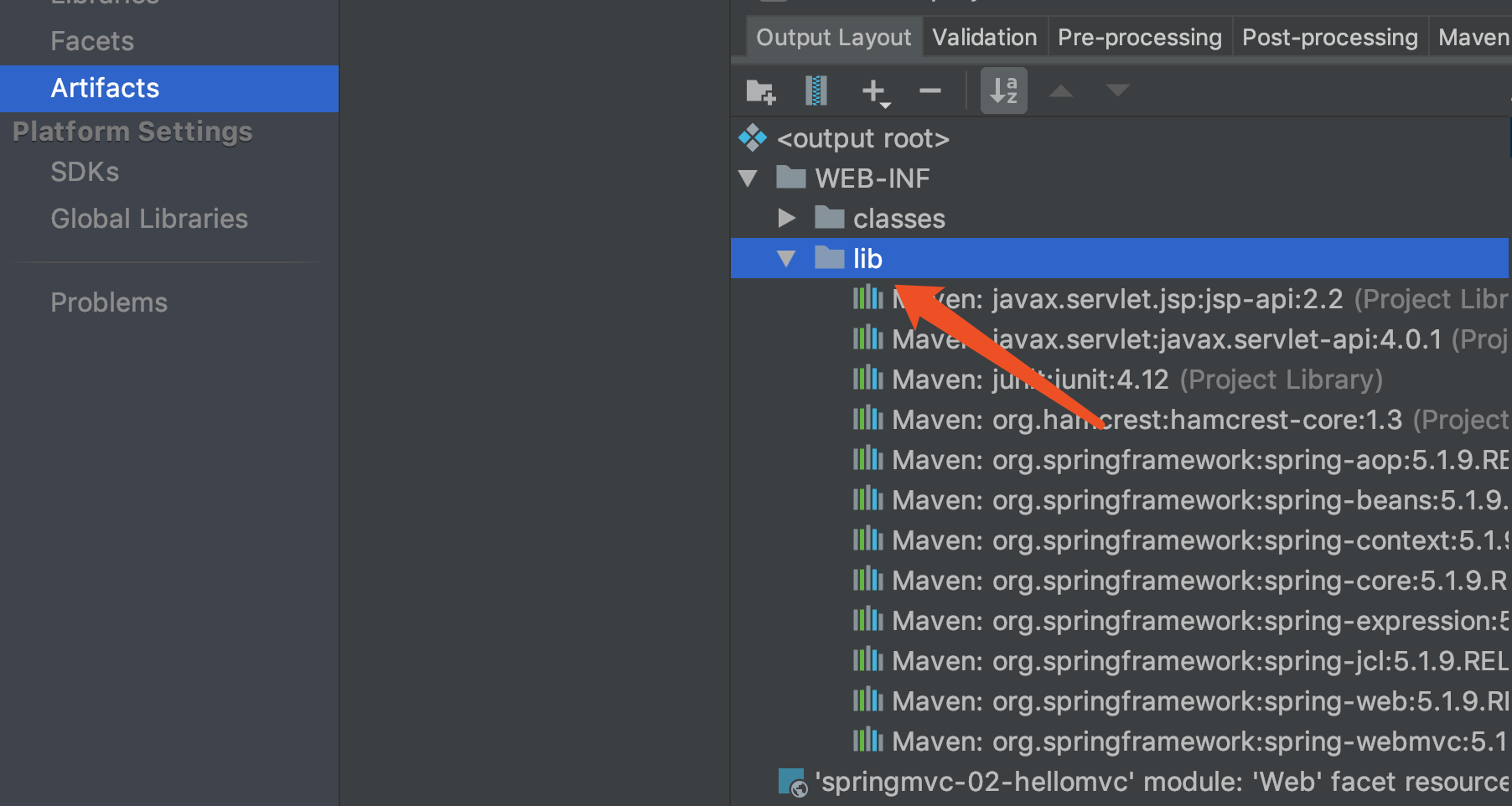1512x806 pixels.
Task: Click the spring-webmvc library icon
Action: pos(867,741)
